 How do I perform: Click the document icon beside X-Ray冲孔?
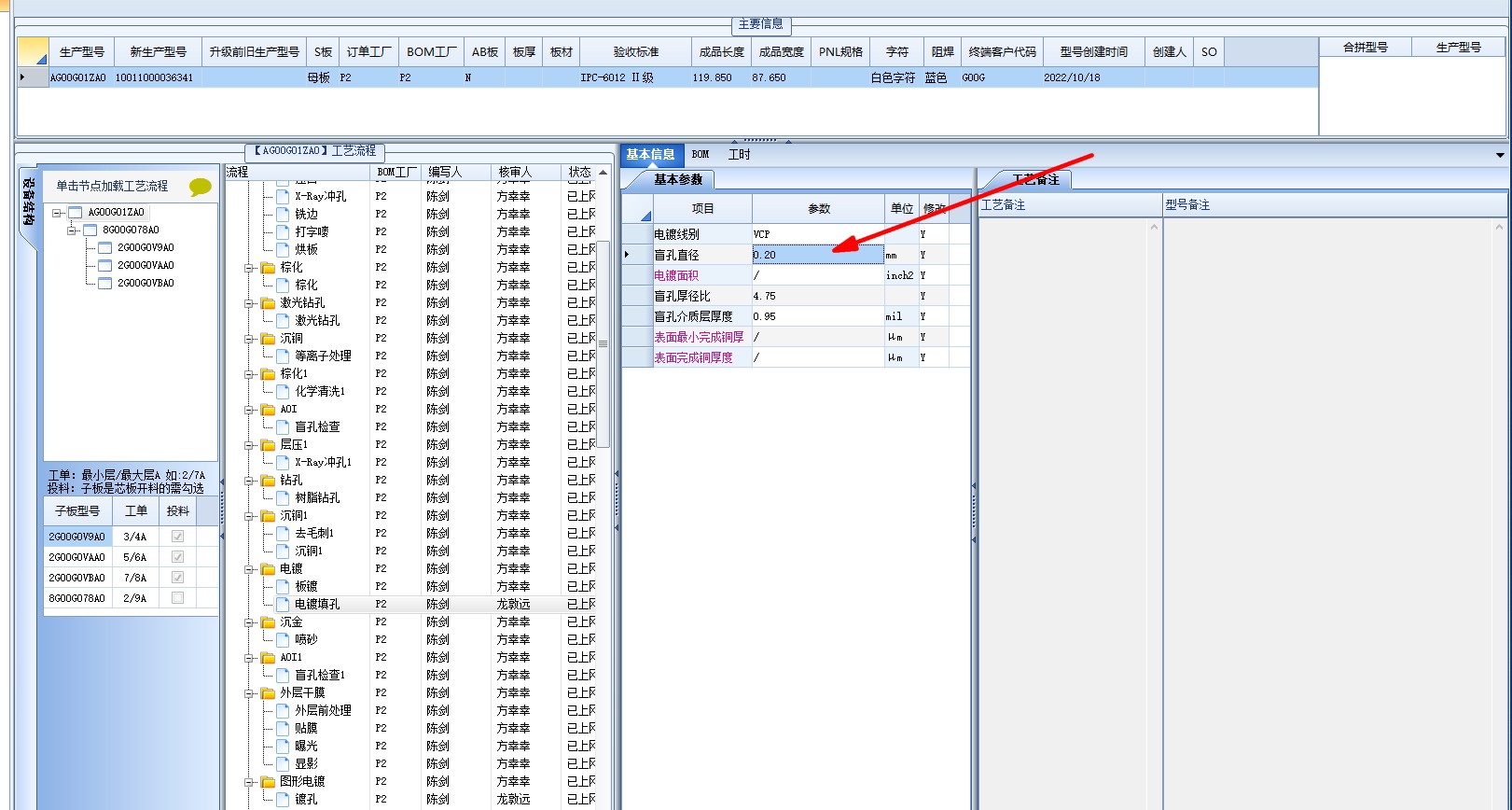[x=283, y=196]
